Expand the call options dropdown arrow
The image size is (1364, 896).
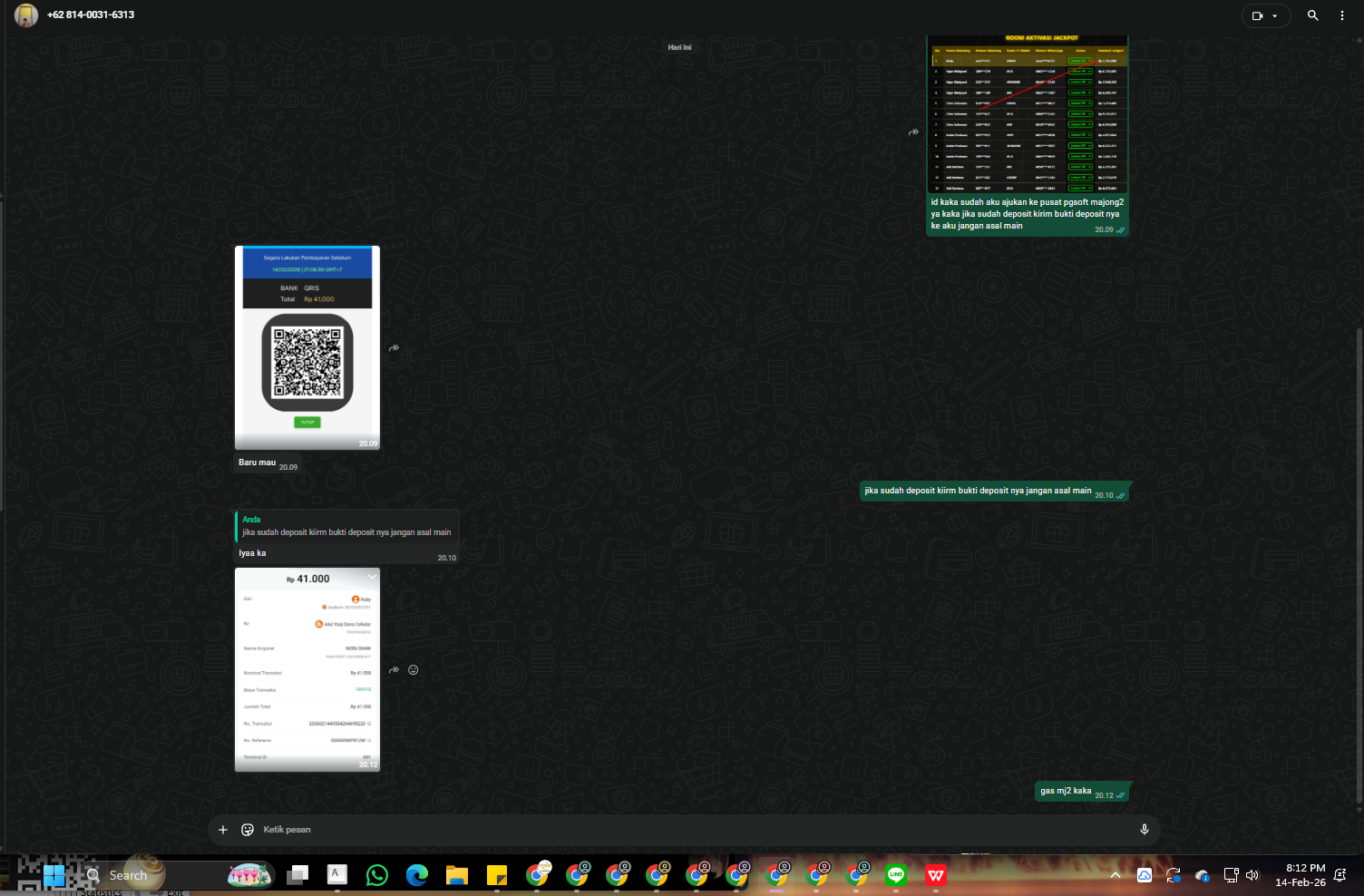point(1275,15)
